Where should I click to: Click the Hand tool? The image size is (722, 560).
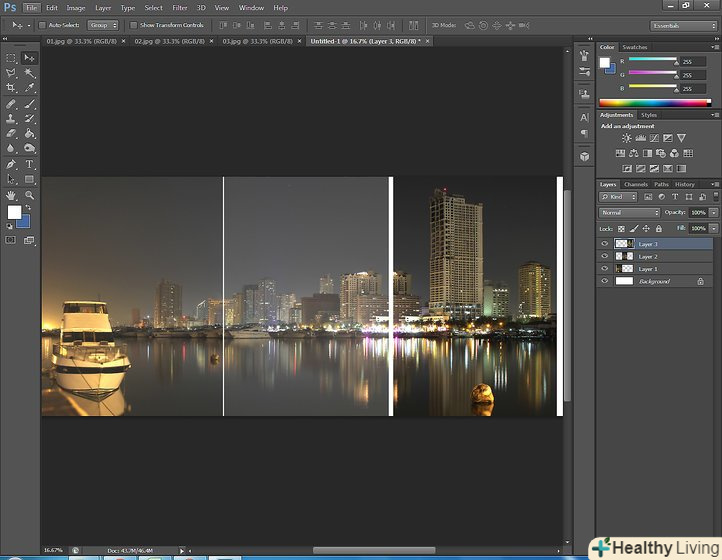(x=12, y=195)
